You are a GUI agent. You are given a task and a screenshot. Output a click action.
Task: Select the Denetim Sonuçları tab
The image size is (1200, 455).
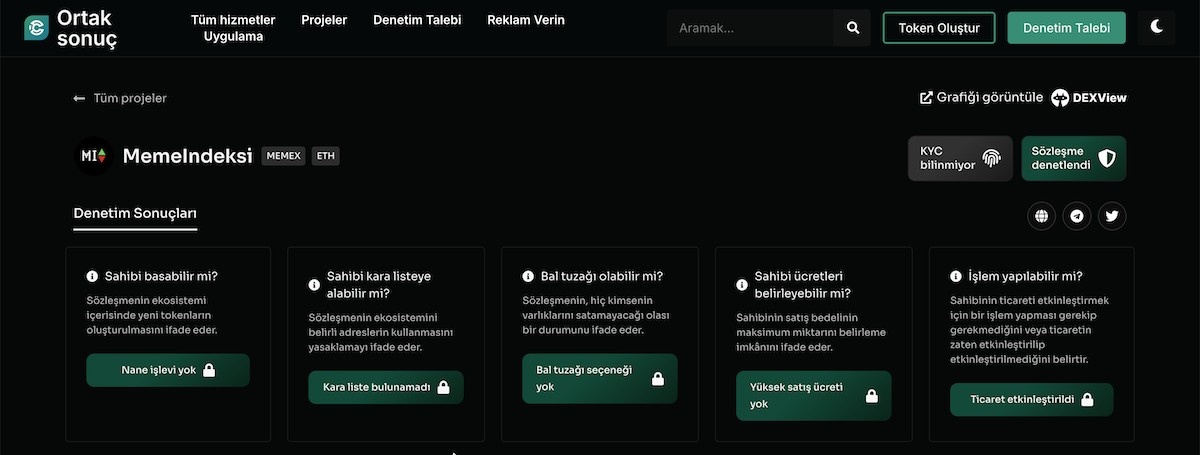pos(135,214)
